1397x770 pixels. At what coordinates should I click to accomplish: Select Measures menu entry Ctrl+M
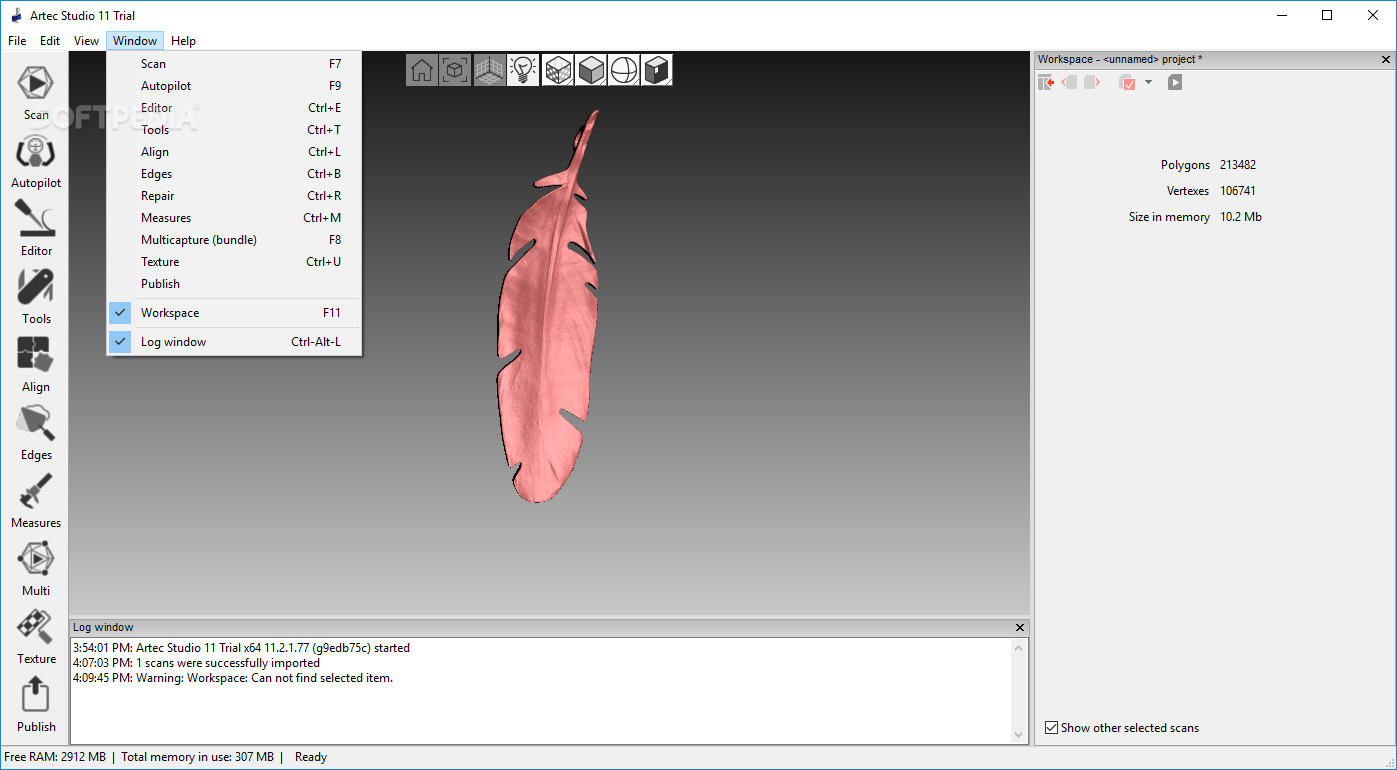pos(234,218)
